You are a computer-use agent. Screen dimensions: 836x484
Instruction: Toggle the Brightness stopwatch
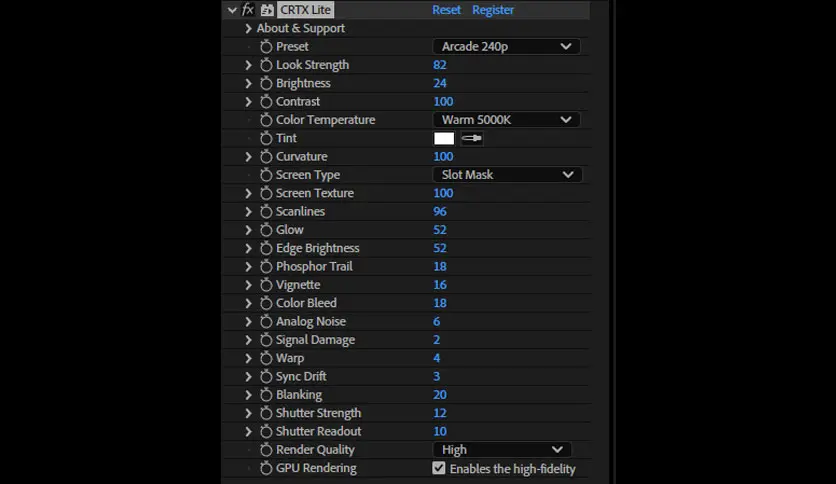pos(266,83)
